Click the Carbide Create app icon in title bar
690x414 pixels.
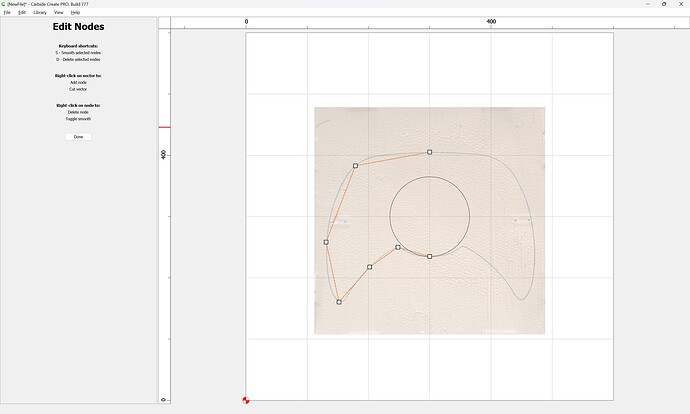click(3, 4)
